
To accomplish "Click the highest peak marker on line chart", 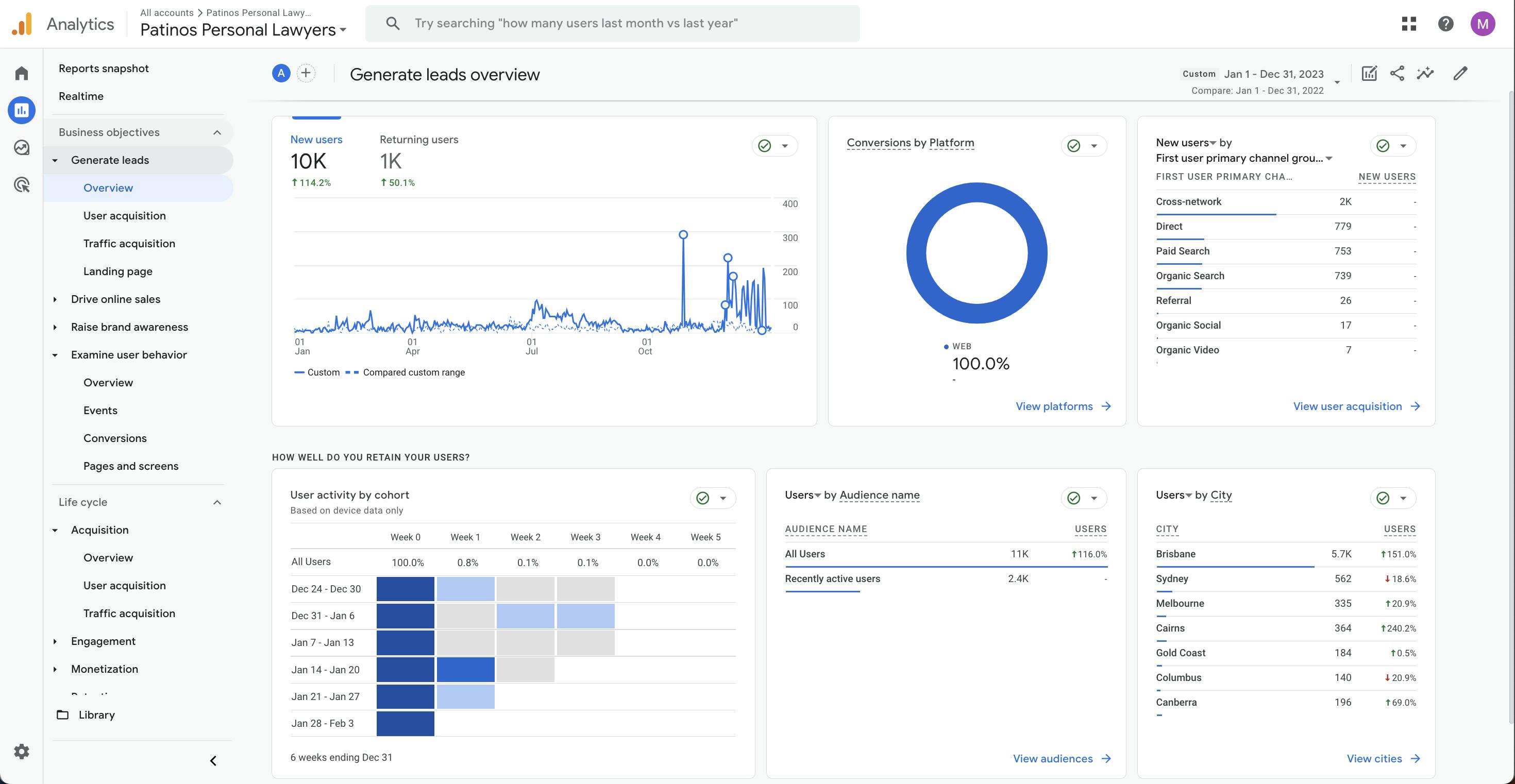I will pos(683,234).
